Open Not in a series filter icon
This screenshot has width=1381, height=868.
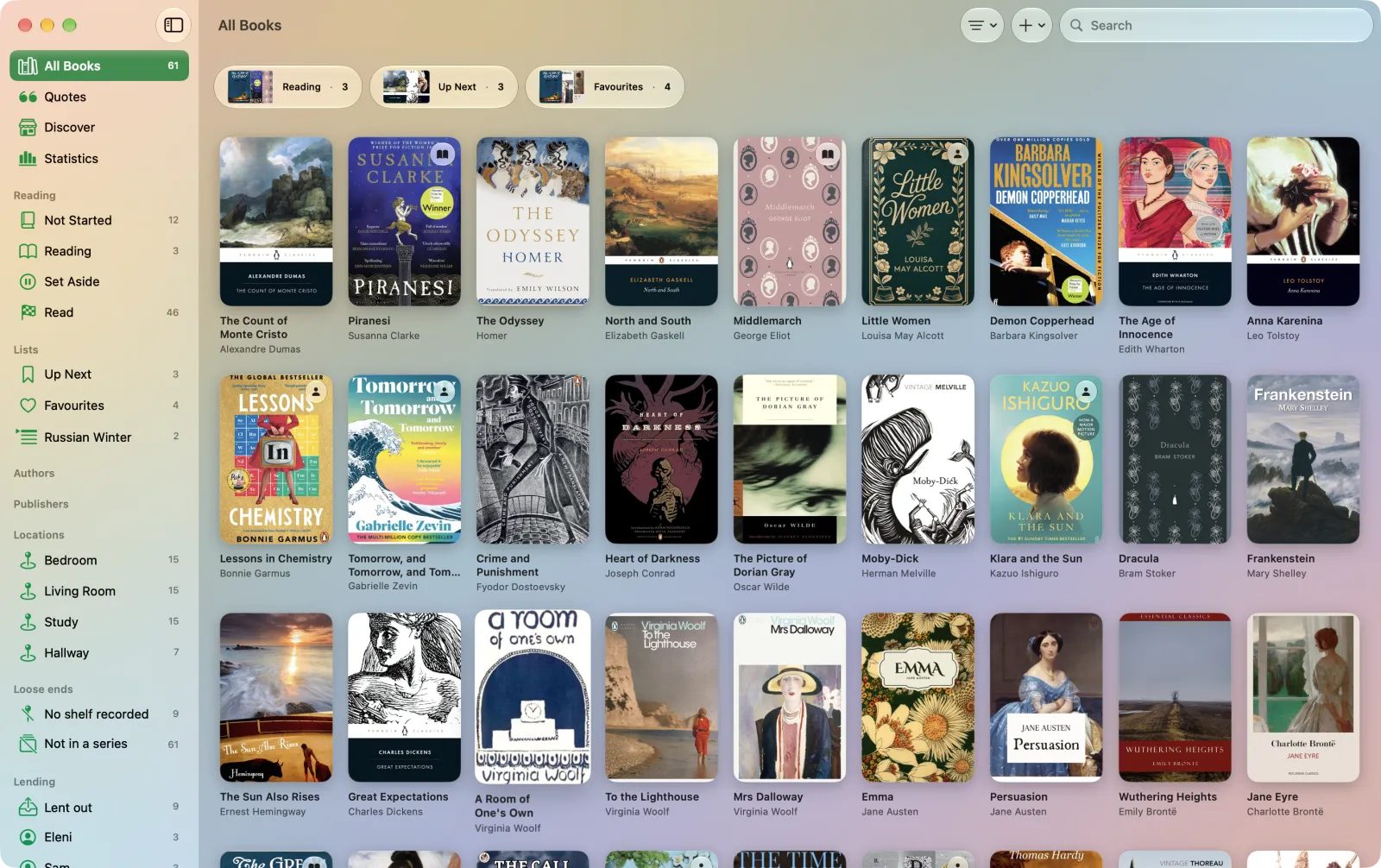(x=28, y=744)
